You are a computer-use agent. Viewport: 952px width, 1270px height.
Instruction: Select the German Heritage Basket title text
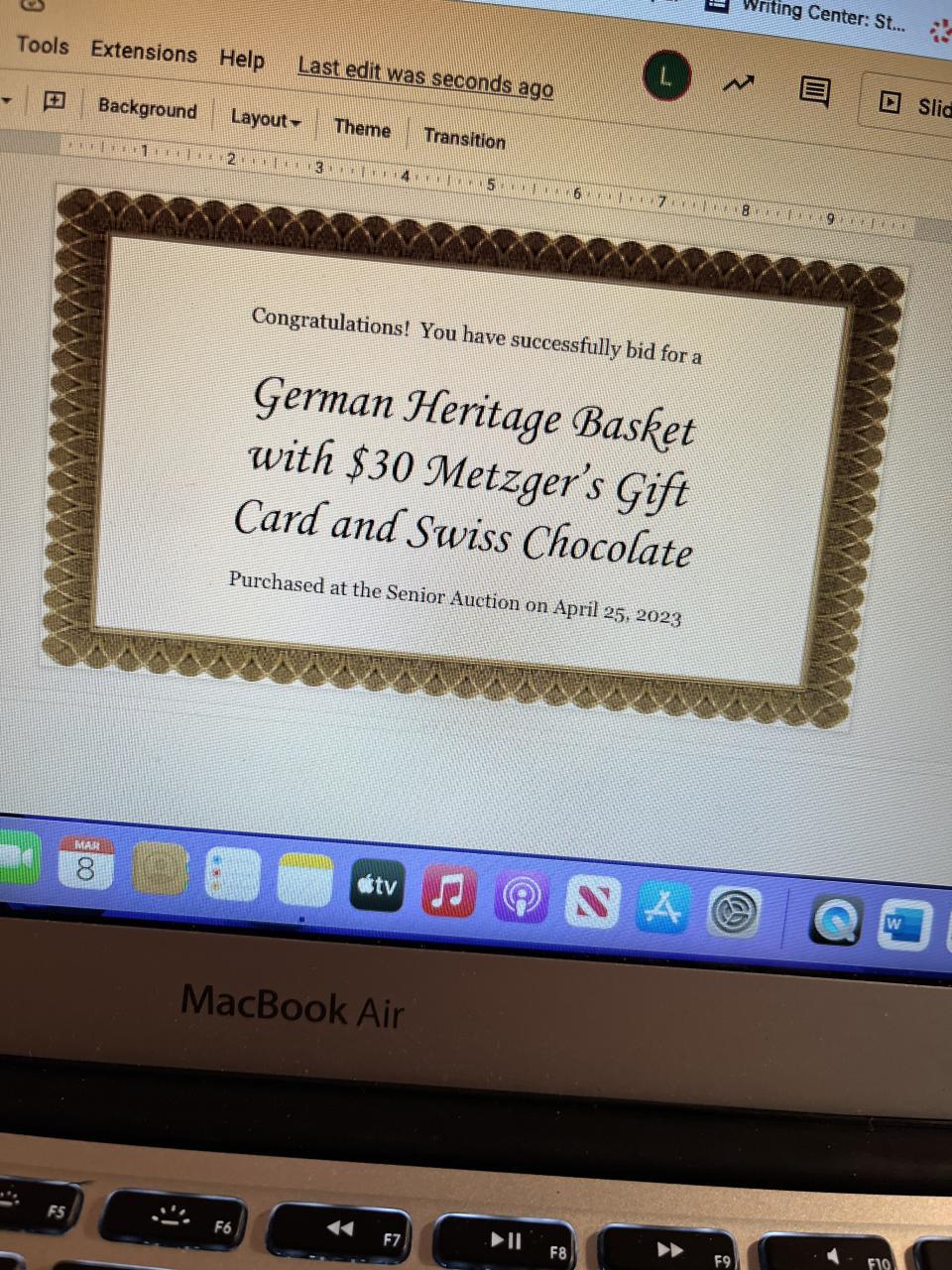[466, 474]
